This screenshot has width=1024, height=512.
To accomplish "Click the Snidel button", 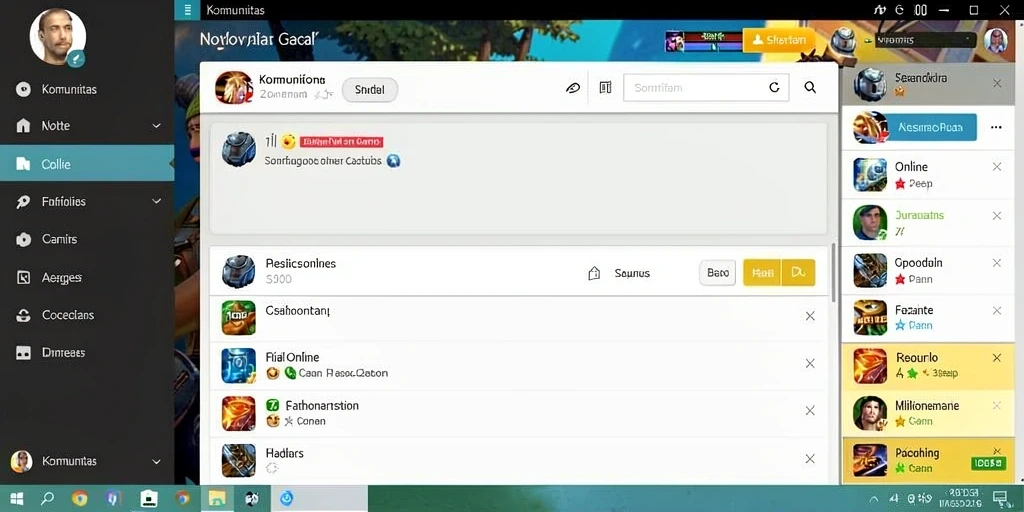I will pos(370,90).
